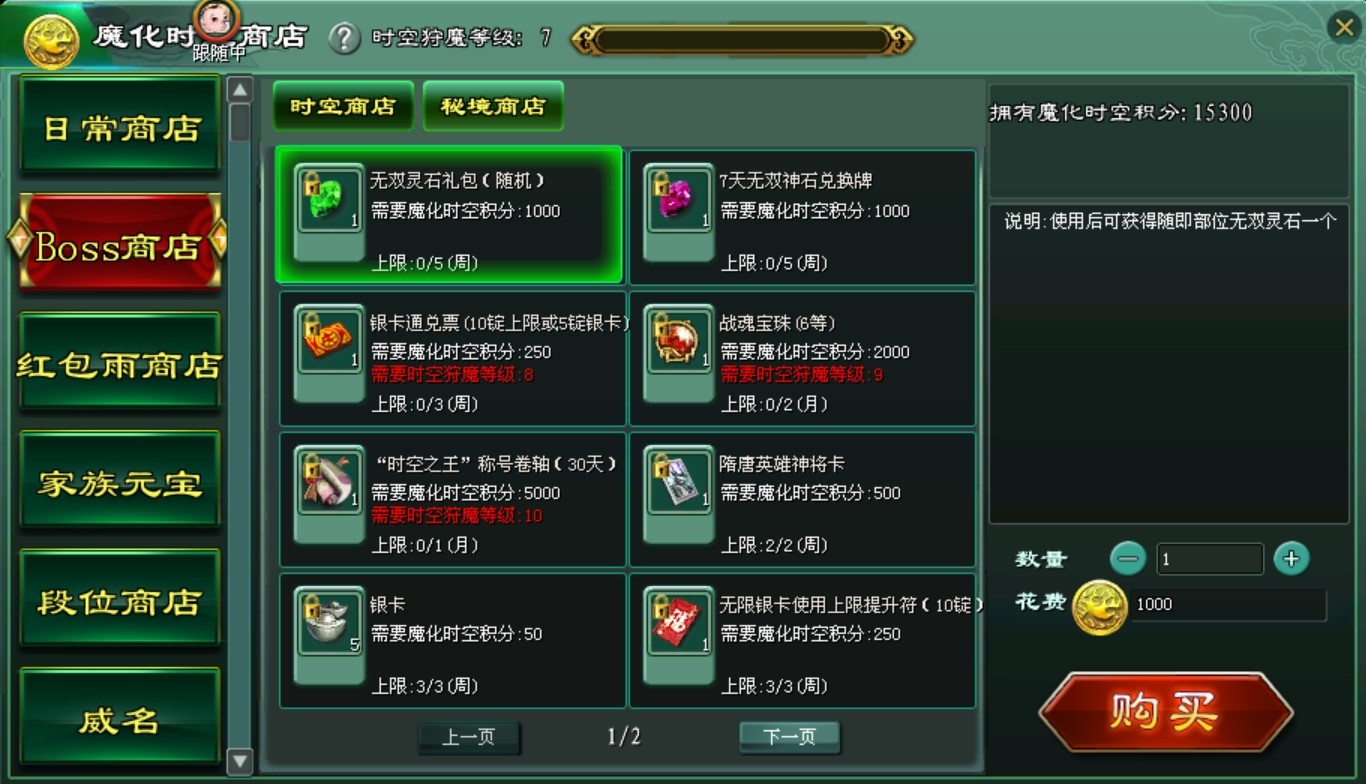Image resolution: width=1366 pixels, height=784 pixels.
Task: Pick the 战魂宝珠 orb icon
Action: point(679,340)
